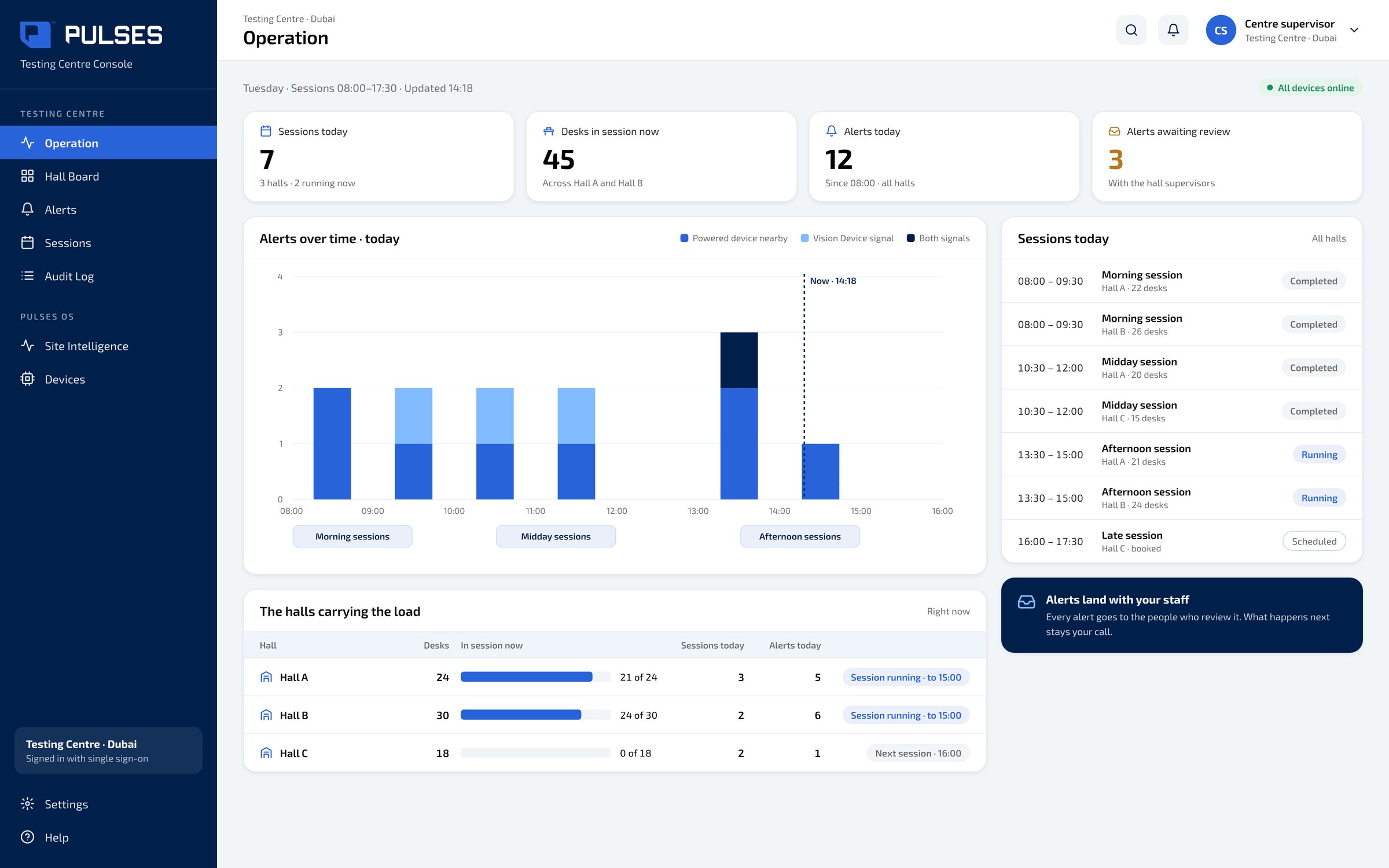This screenshot has width=1389, height=868.
Task: Open Settings at sidebar bottom
Action: coord(109,804)
